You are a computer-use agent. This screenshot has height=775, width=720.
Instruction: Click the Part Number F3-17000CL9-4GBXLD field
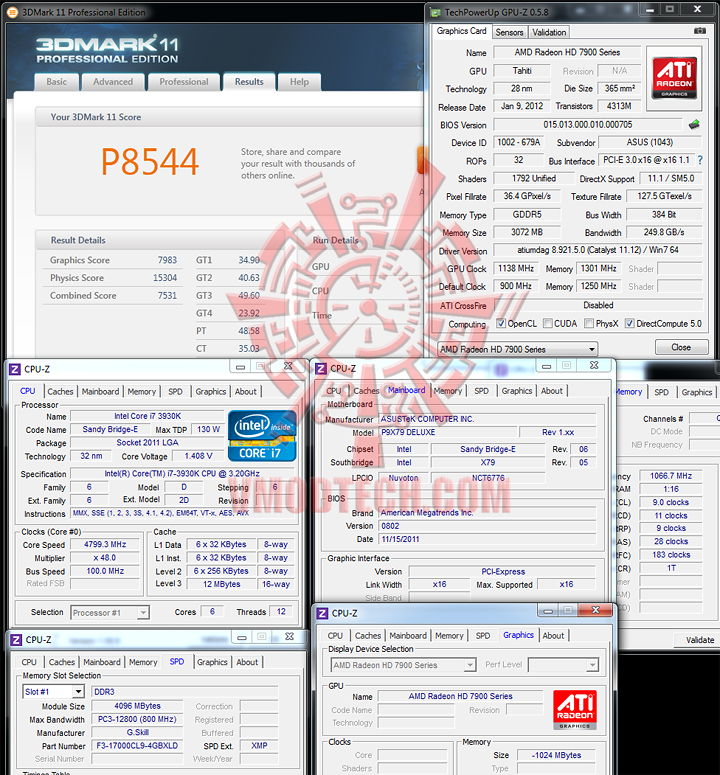pos(137,746)
